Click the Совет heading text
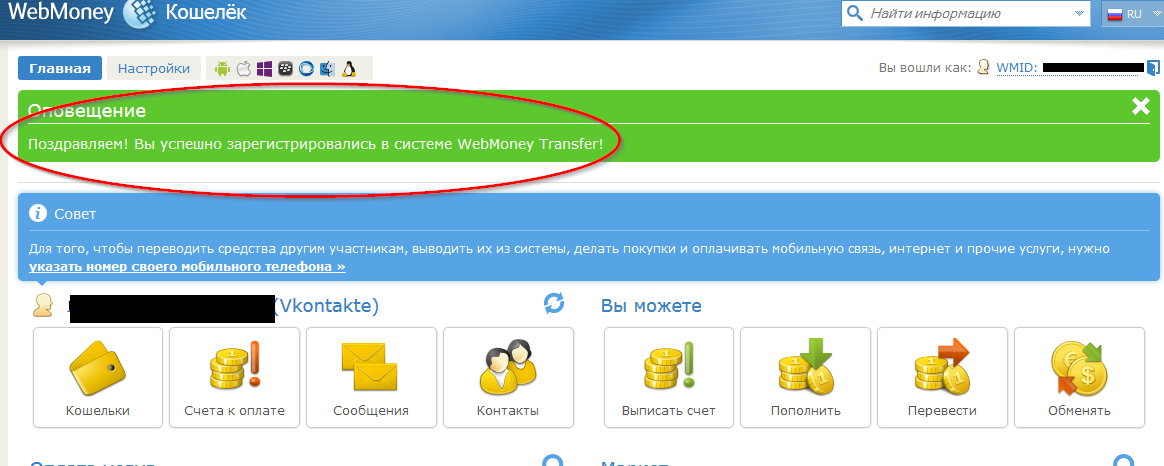1164x466 pixels. 75,214
